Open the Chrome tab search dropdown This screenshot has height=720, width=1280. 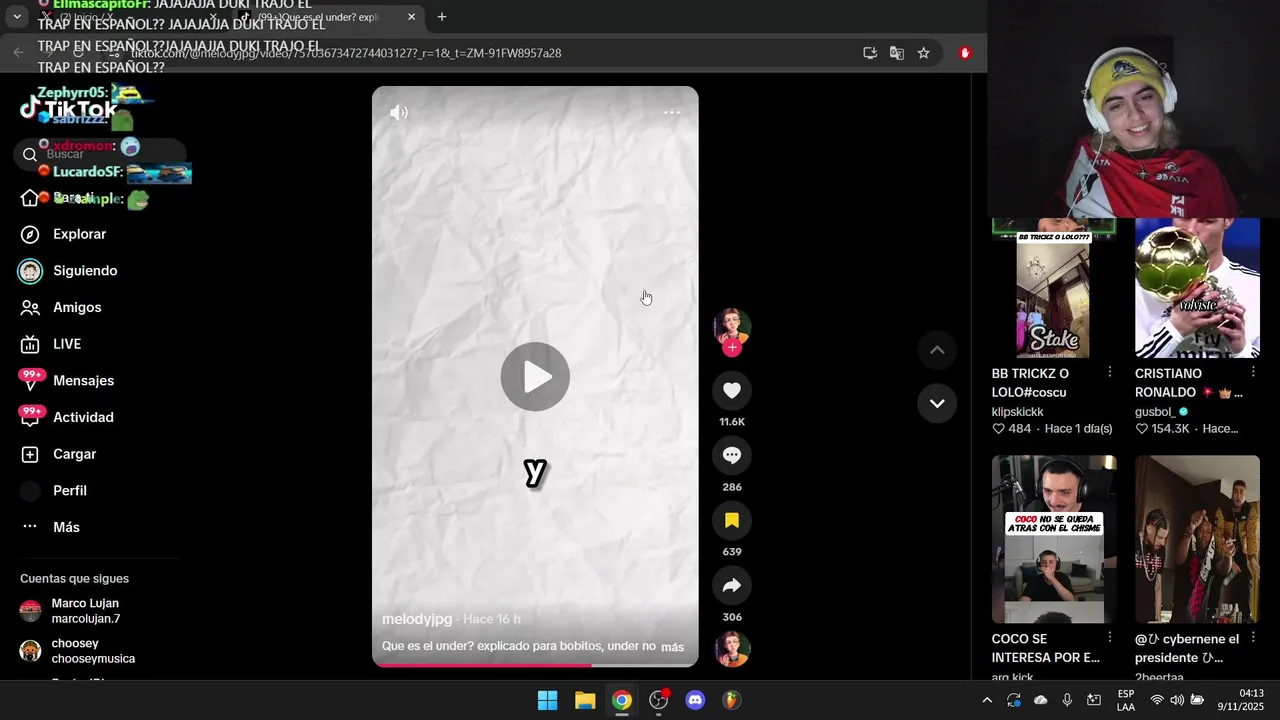(x=16, y=17)
